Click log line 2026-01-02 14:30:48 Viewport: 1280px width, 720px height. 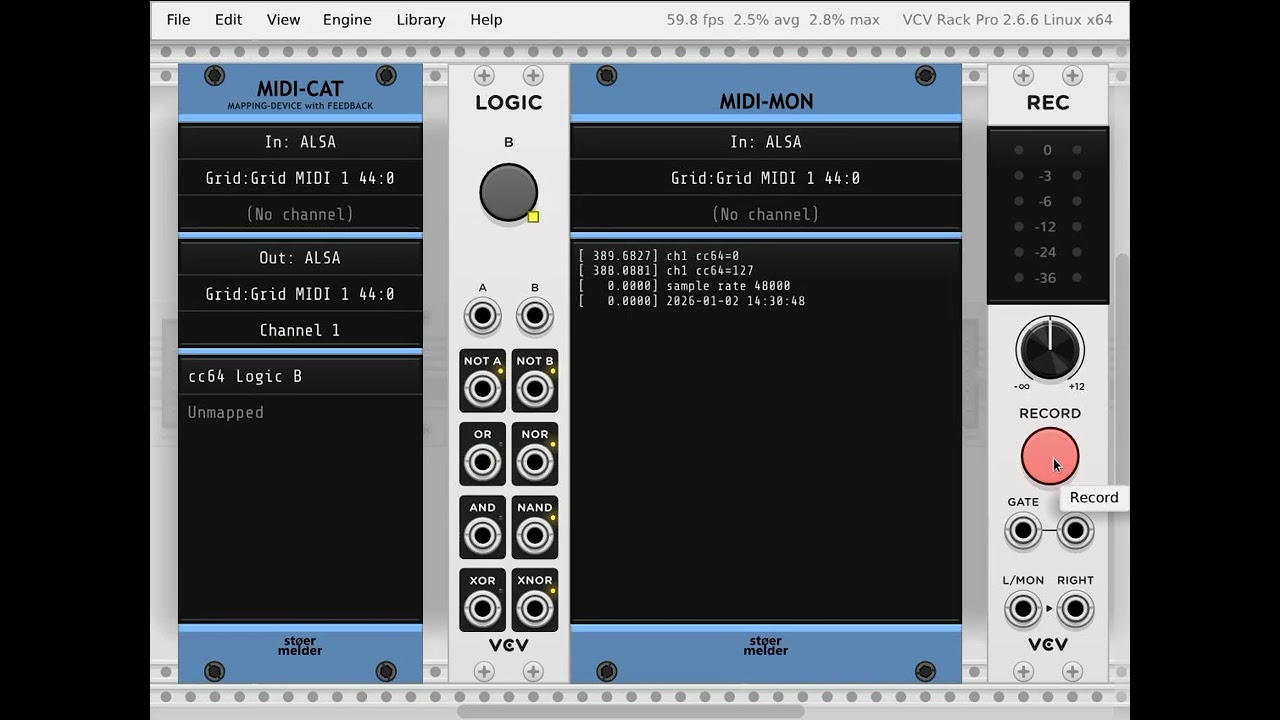691,301
